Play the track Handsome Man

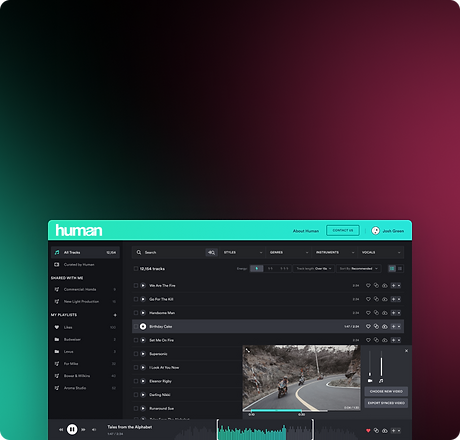tap(143, 313)
